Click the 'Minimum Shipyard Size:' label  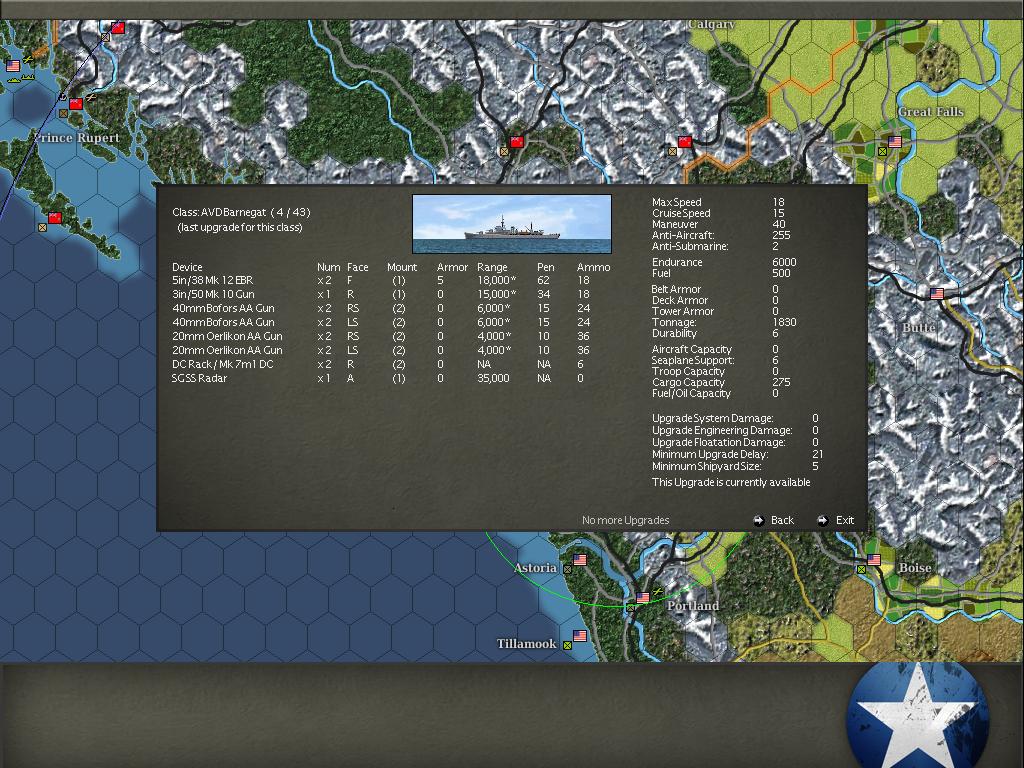(707, 466)
